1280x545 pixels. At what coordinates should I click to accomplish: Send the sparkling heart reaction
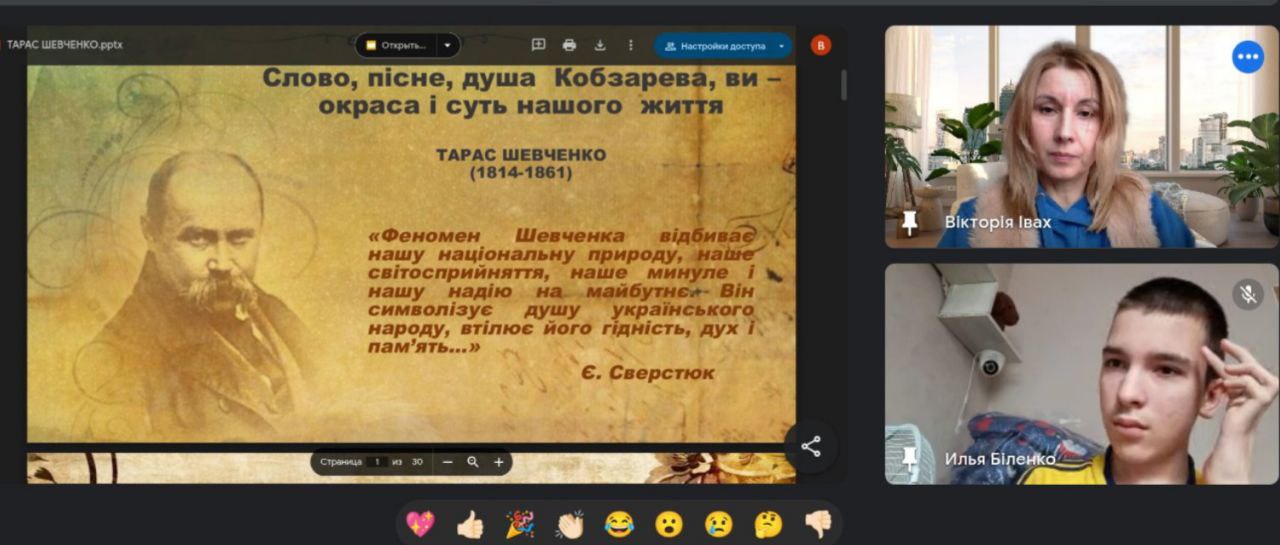click(420, 524)
